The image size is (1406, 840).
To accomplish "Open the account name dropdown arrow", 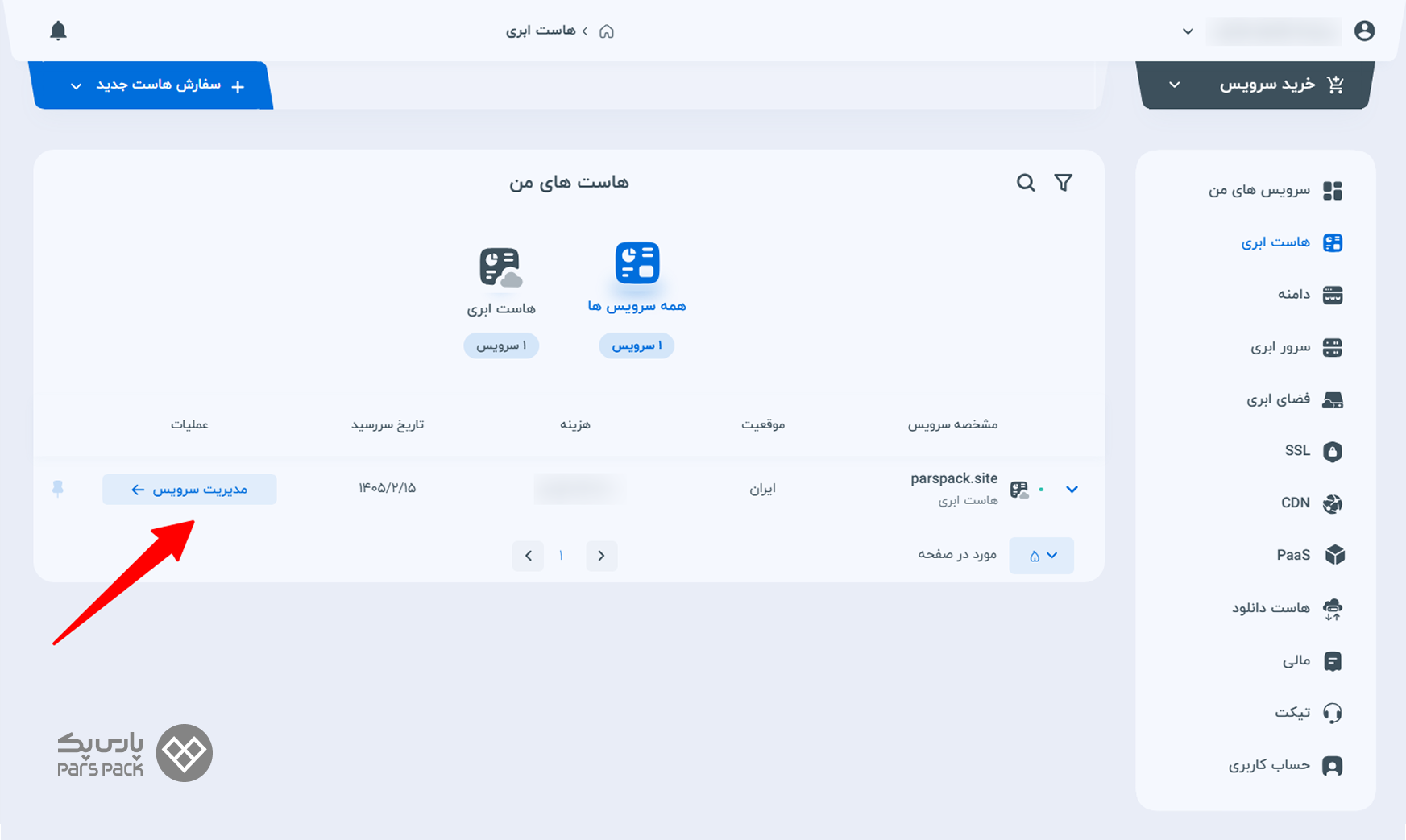I will (1188, 31).
